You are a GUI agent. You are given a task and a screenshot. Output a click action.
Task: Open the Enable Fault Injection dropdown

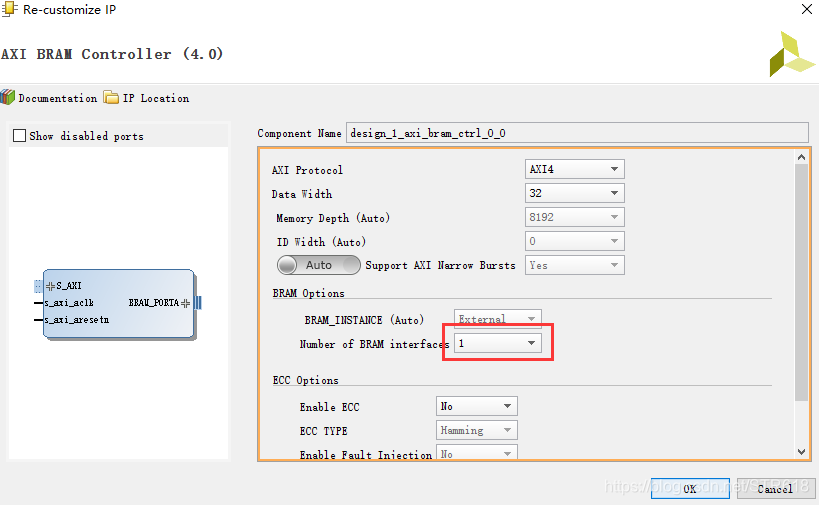477,453
